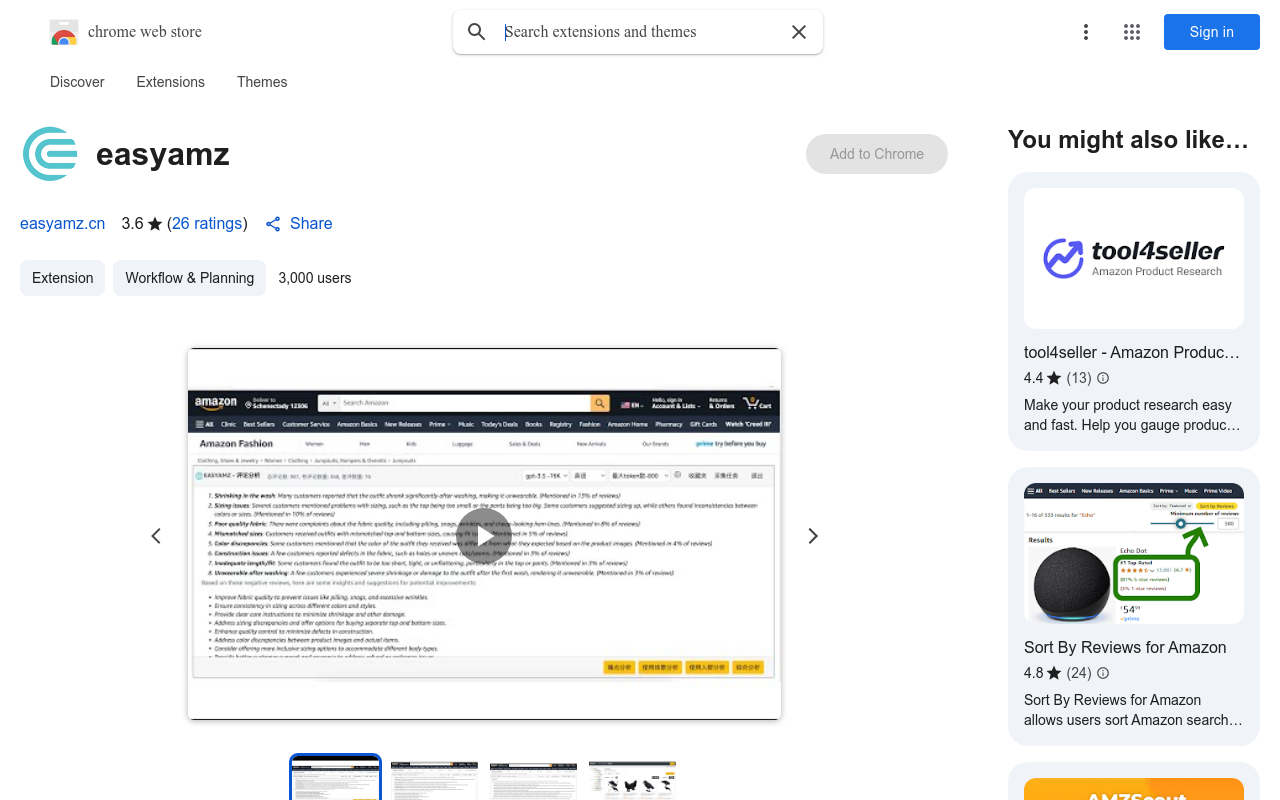Open the tool4seller card image

(1134, 259)
